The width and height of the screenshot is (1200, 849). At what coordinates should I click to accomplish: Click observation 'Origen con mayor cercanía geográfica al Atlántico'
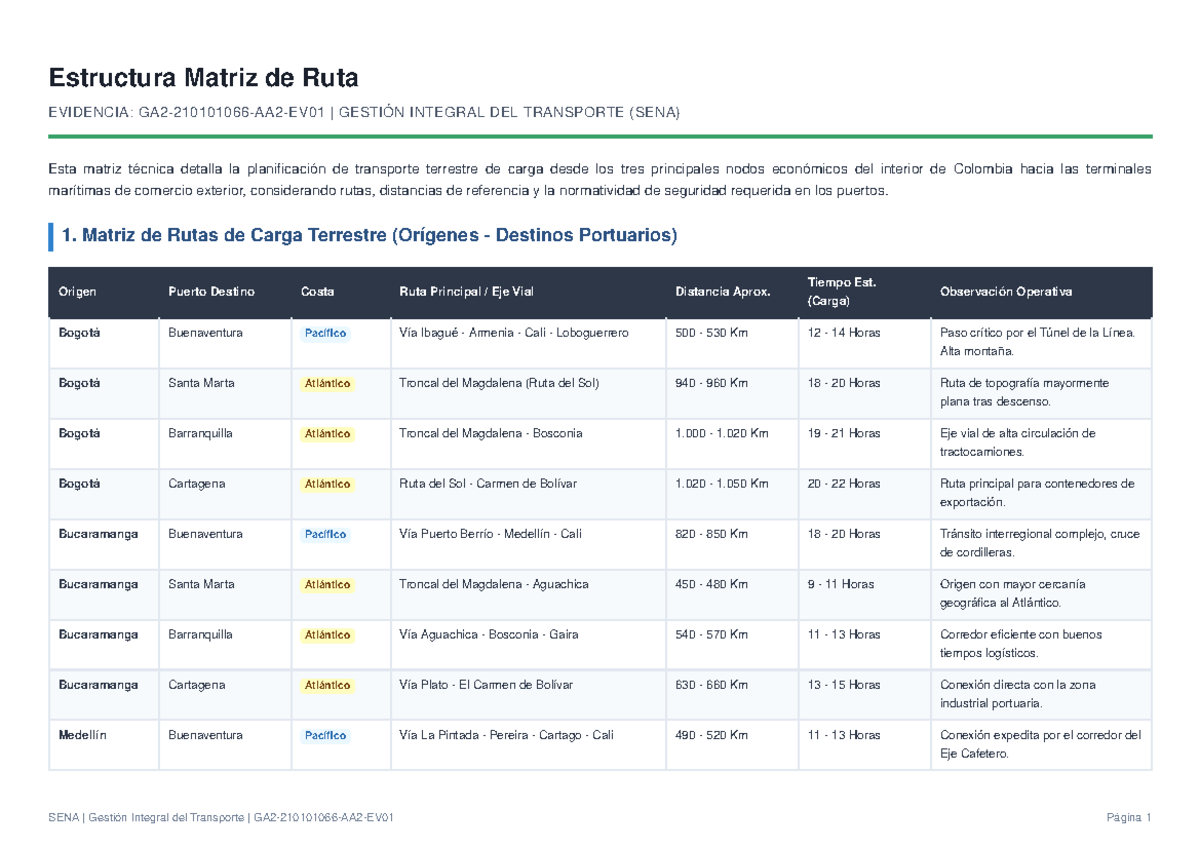1013,593
